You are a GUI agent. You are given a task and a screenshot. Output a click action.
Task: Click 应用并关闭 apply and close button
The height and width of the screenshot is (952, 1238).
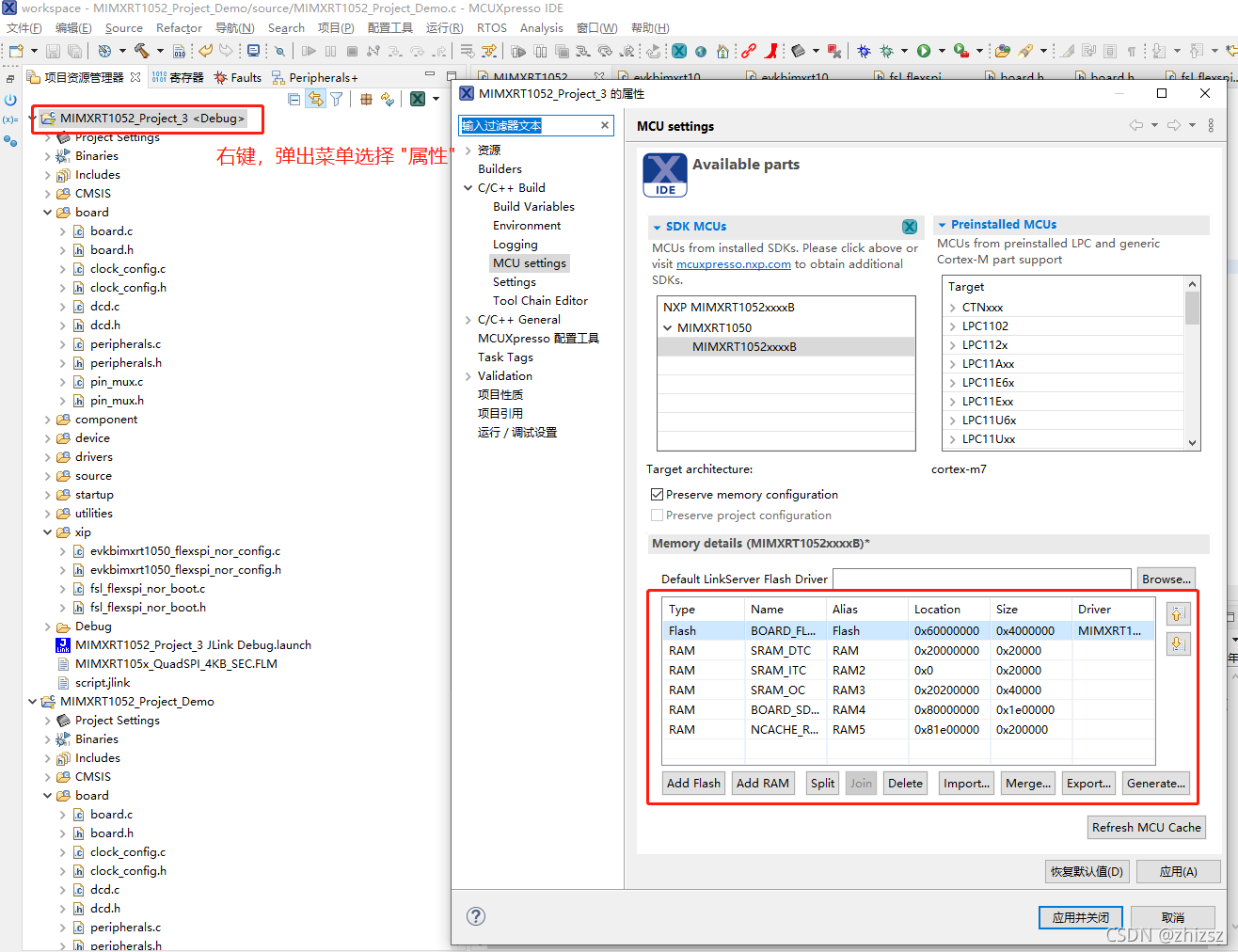tap(1081, 917)
